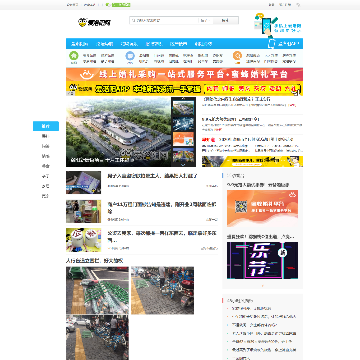Open the yellow banner under the orange banner

coord(184,89)
